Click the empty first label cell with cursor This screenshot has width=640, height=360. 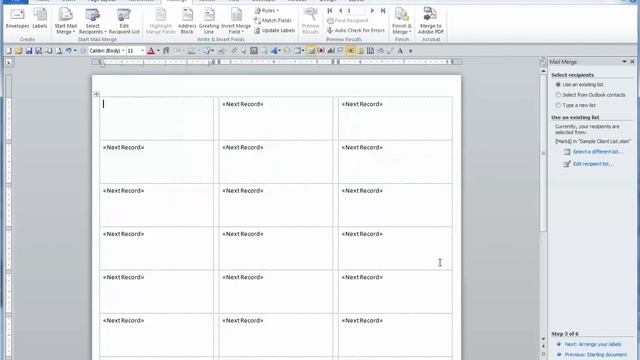tap(156, 118)
